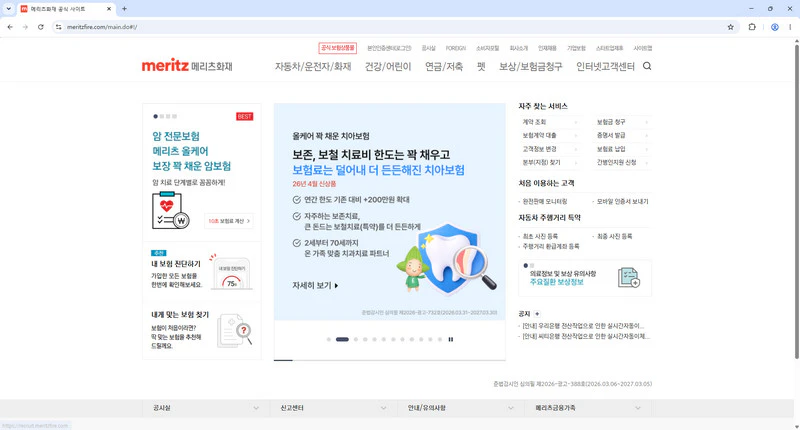Click the 주행거리 환급계좌 등록 link
This screenshot has width=800, height=430.
[551, 246]
